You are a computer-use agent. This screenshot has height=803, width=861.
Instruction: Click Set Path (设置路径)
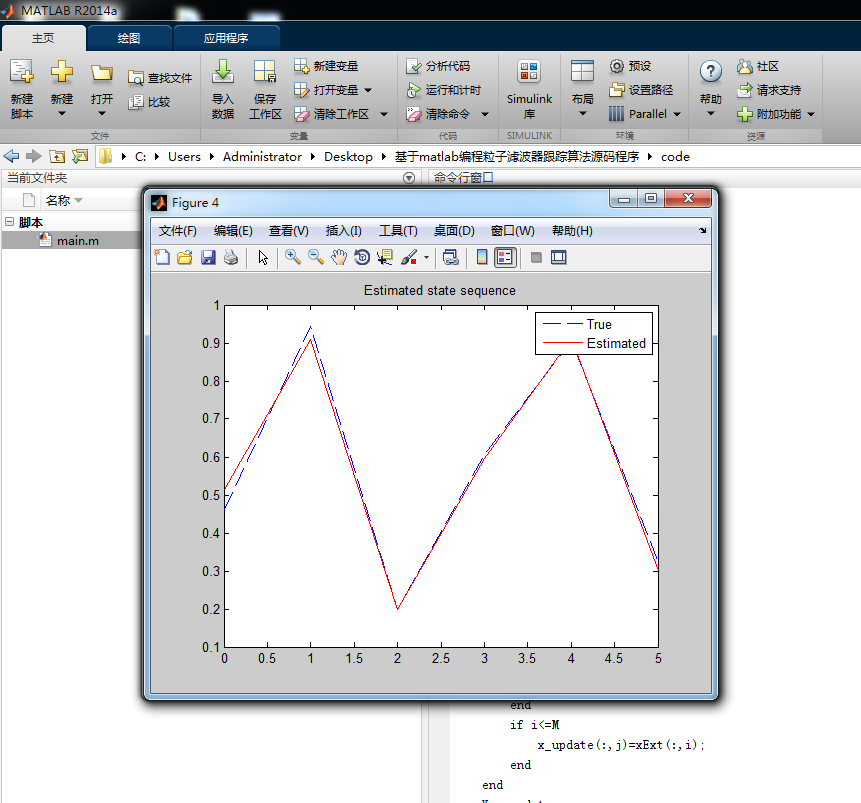click(641, 90)
